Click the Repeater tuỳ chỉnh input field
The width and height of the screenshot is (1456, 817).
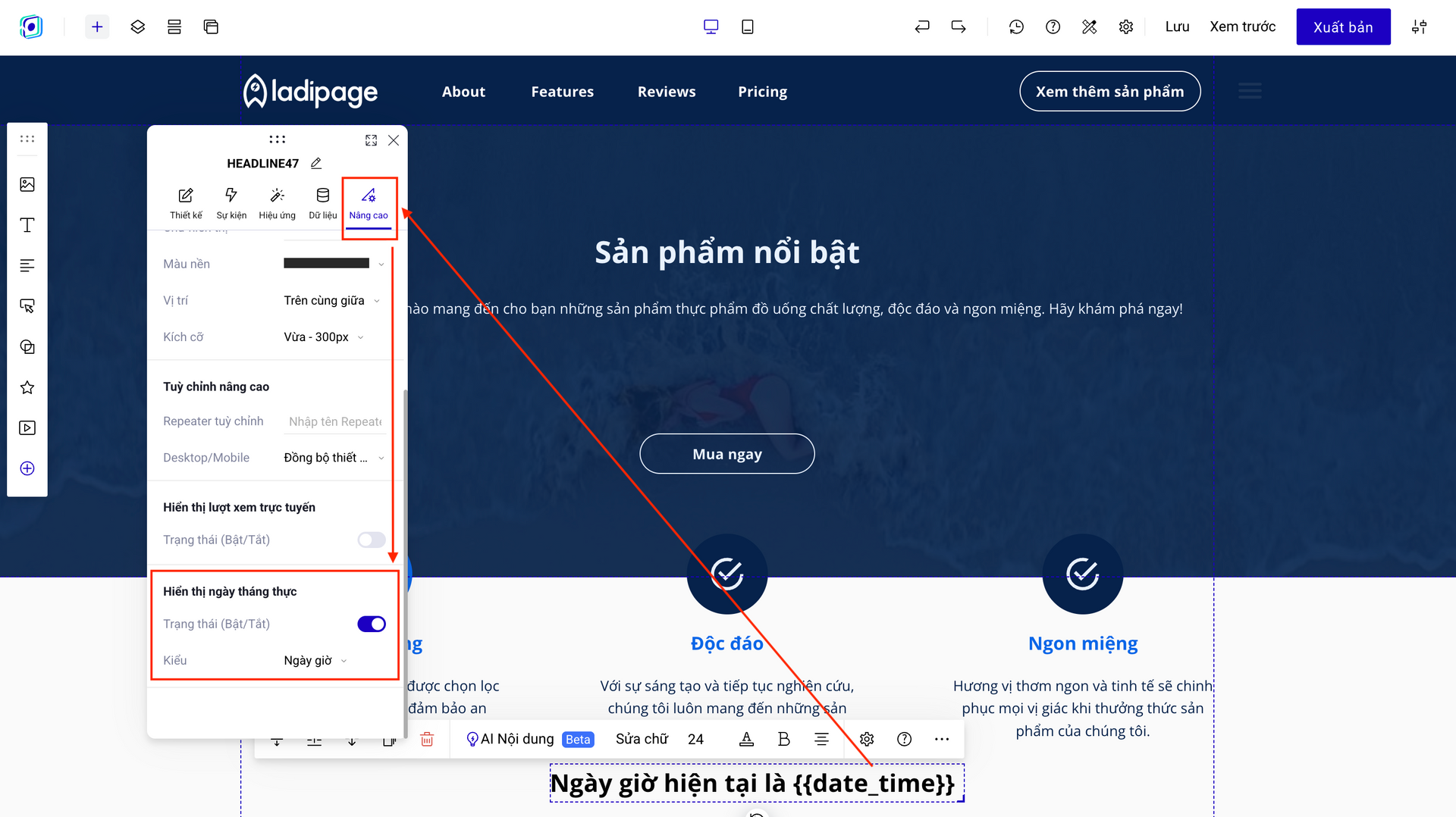coord(335,422)
